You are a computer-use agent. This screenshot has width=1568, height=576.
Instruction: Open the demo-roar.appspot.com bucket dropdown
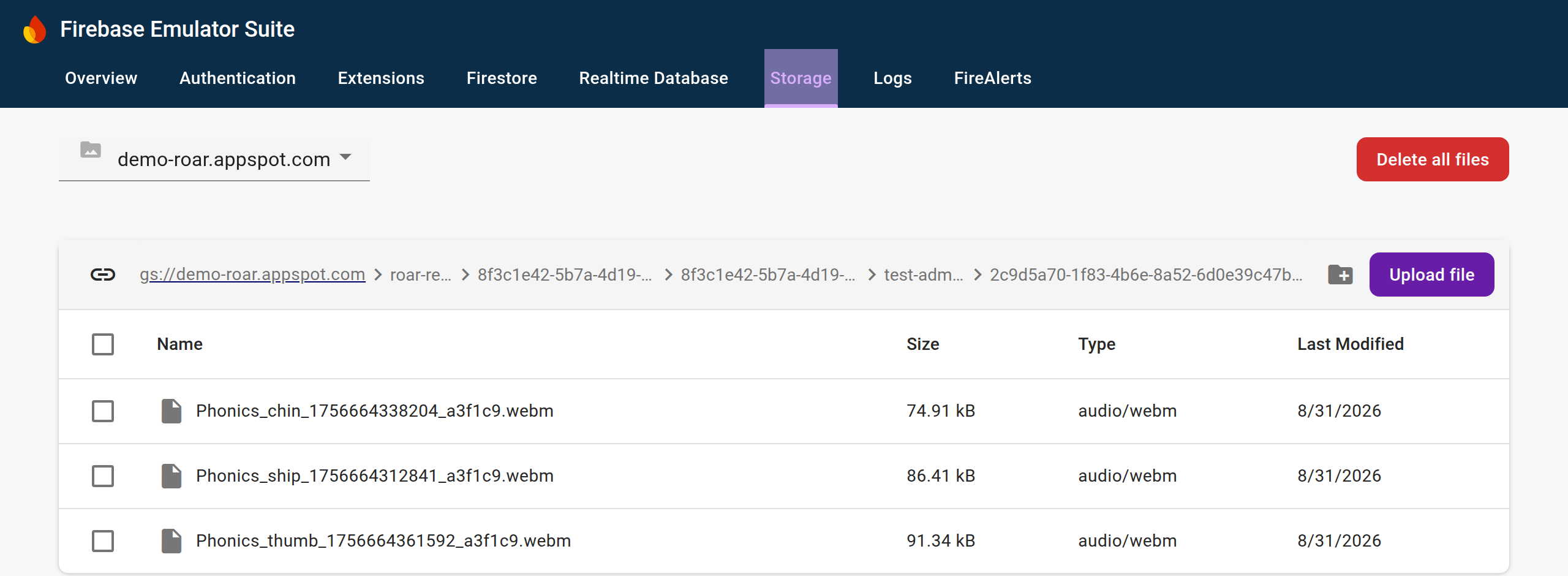point(214,159)
